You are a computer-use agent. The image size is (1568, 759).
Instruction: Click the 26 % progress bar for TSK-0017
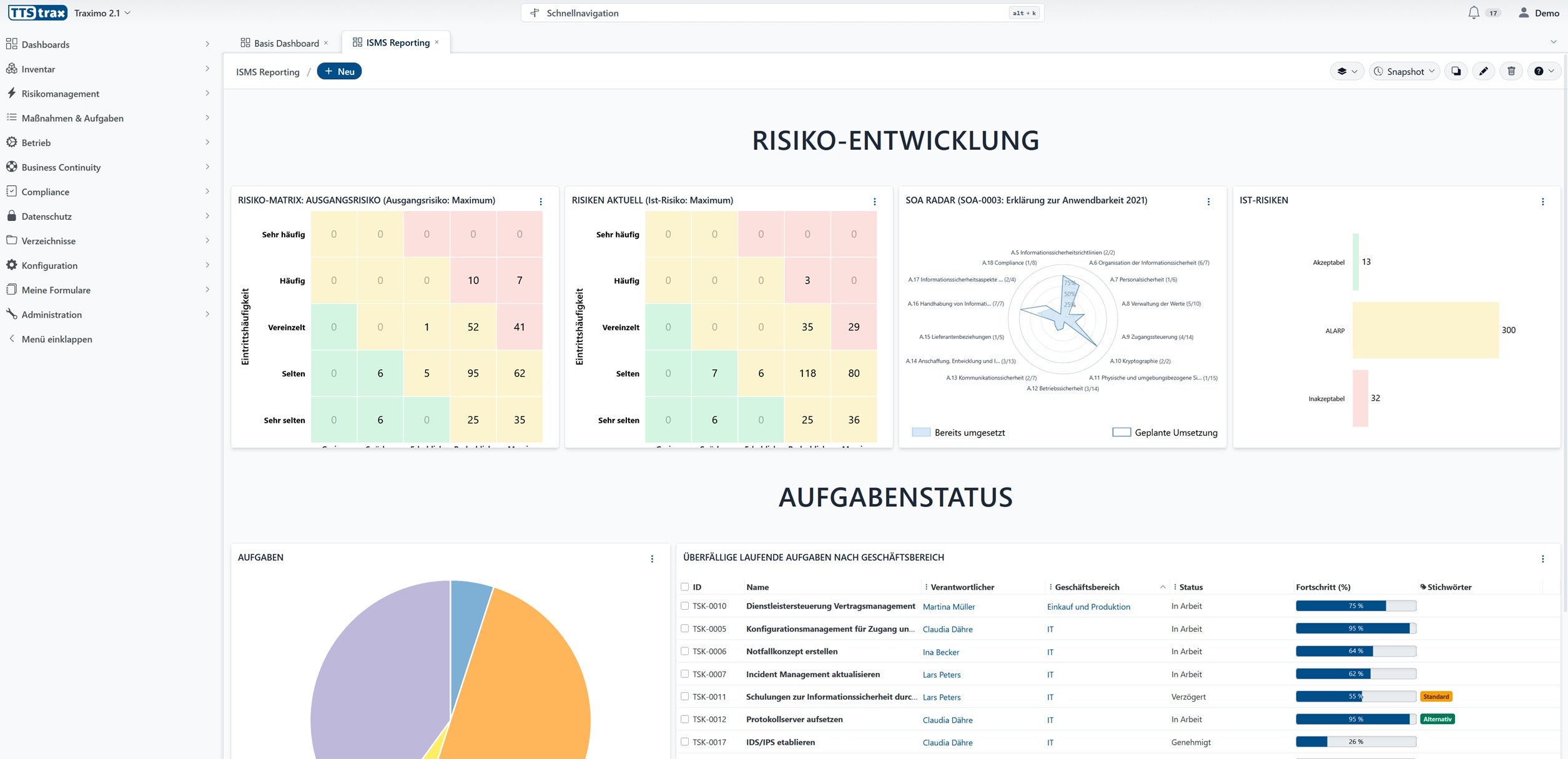[1356, 742]
